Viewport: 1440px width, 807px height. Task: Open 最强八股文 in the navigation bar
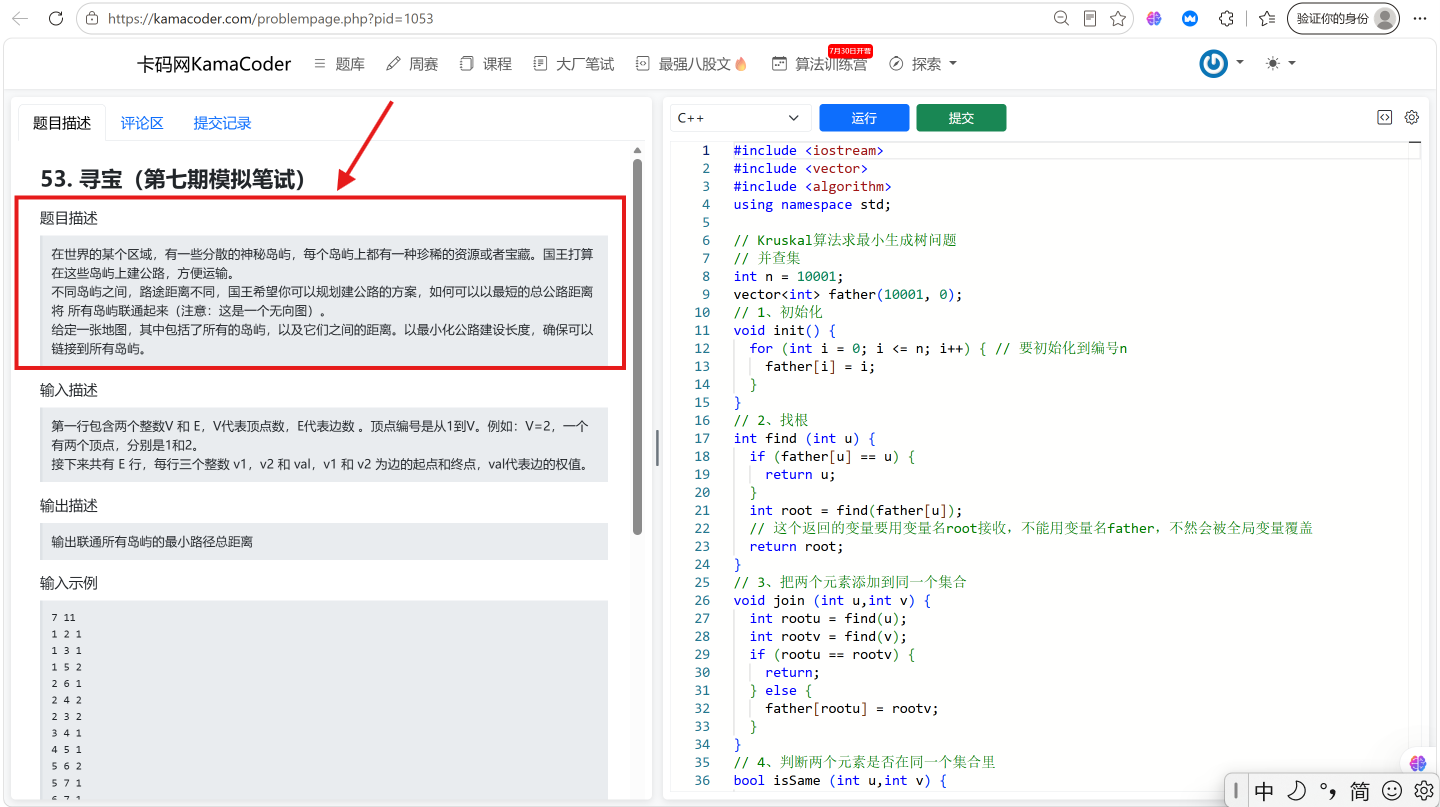pyautogui.click(x=692, y=64)
